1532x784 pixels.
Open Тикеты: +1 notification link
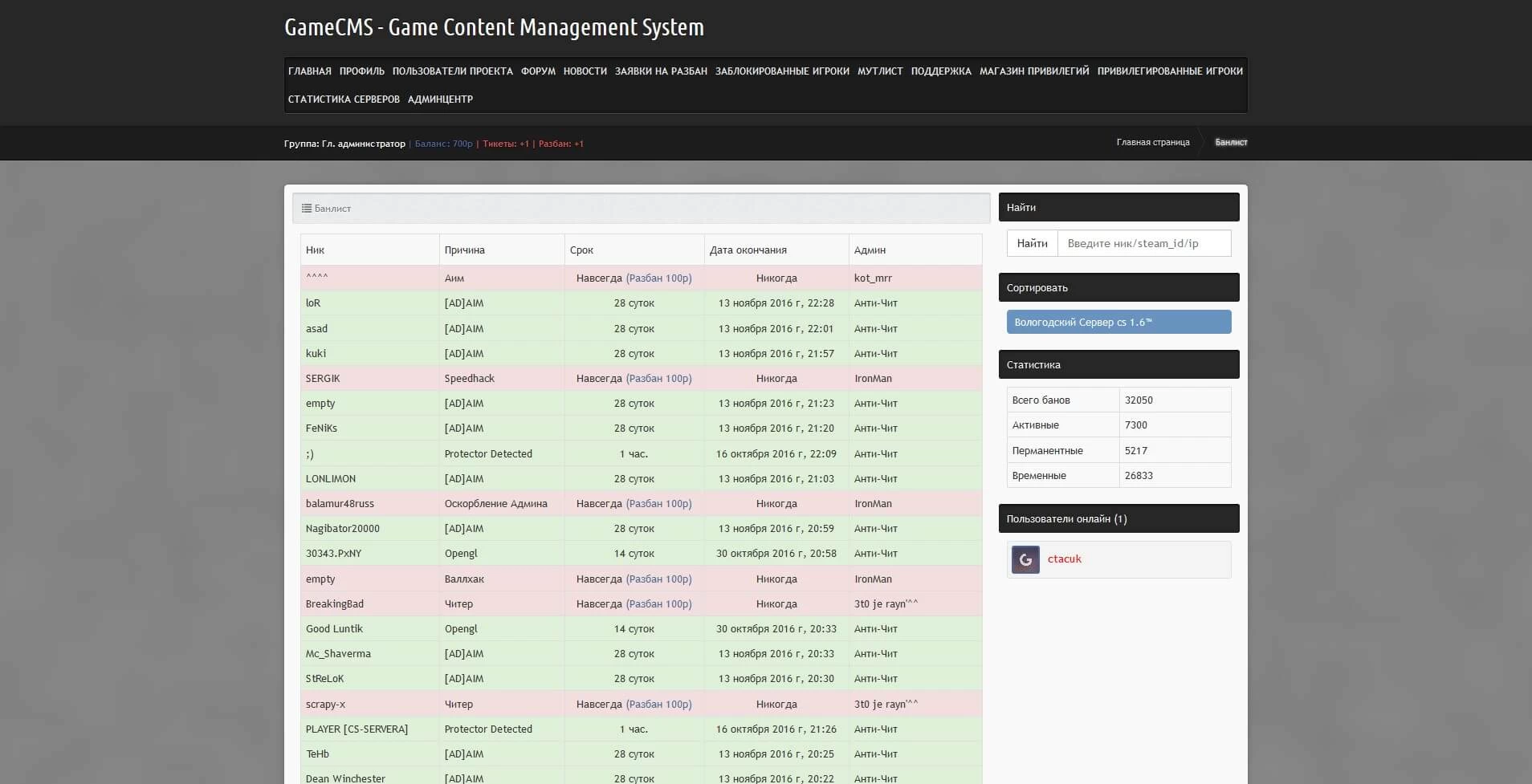(505, 144)
